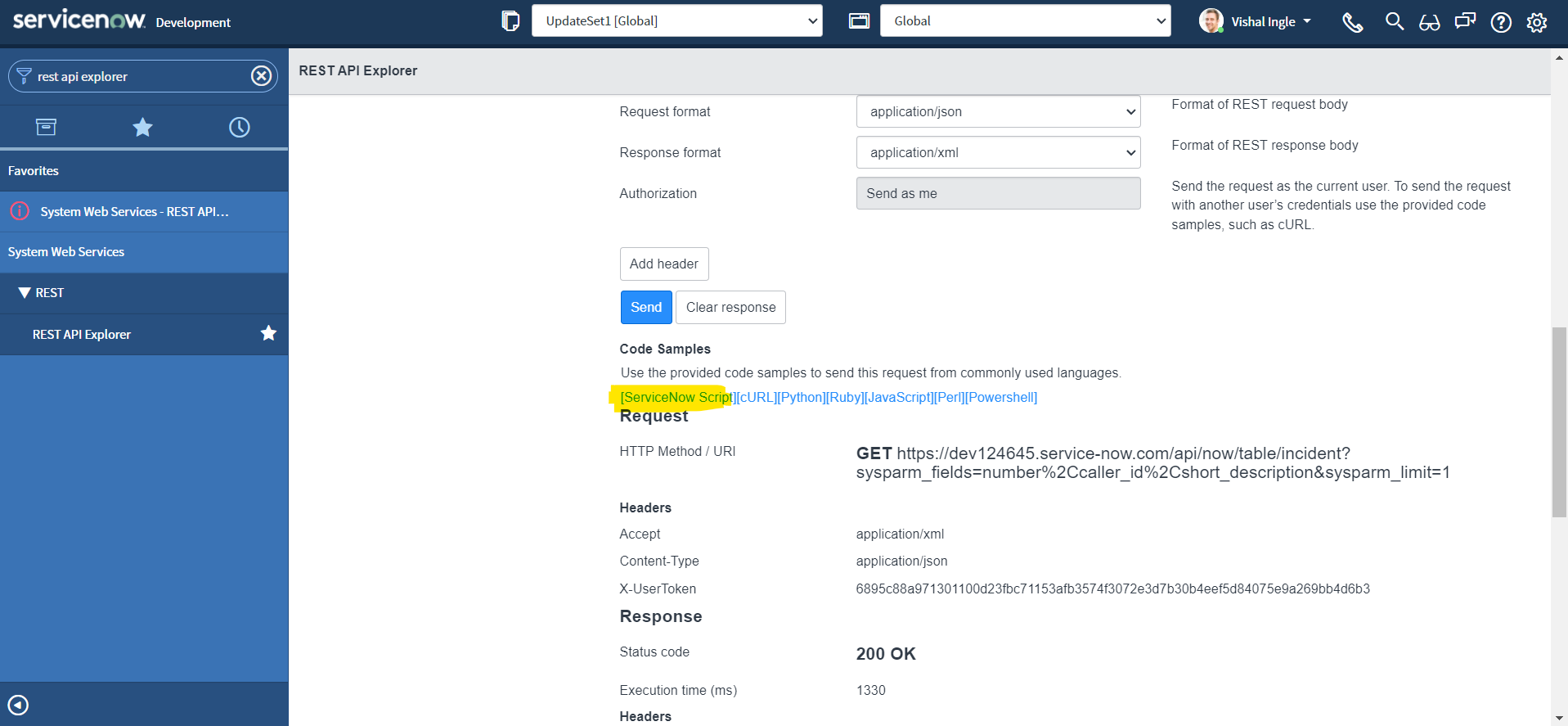The width and height of the screenshot is (1568, 726).
Task: Open UpdateSet1 [Global] dropdown
Action: [x=676, y=20]
